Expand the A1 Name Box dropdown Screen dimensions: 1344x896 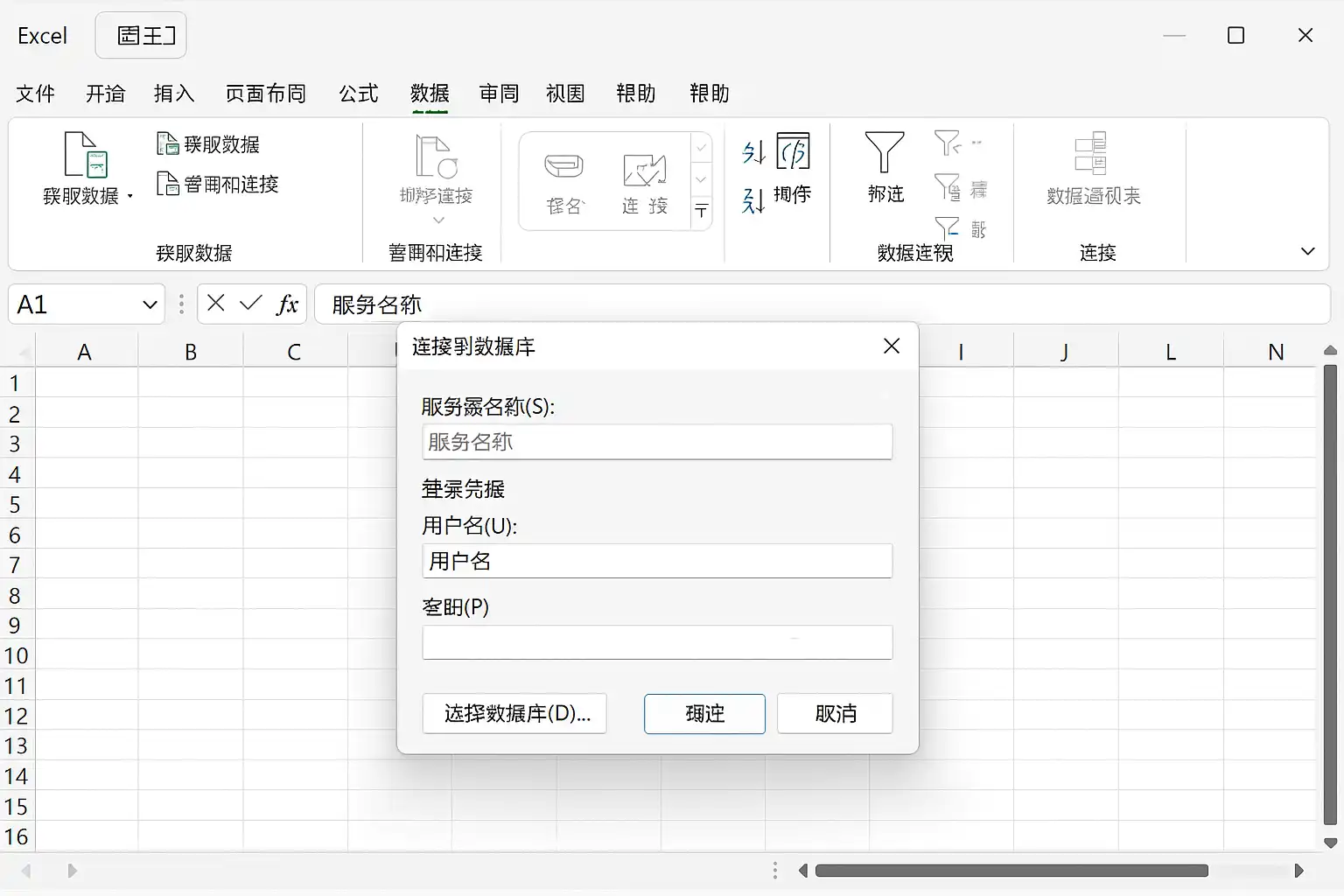click(150, 304)
